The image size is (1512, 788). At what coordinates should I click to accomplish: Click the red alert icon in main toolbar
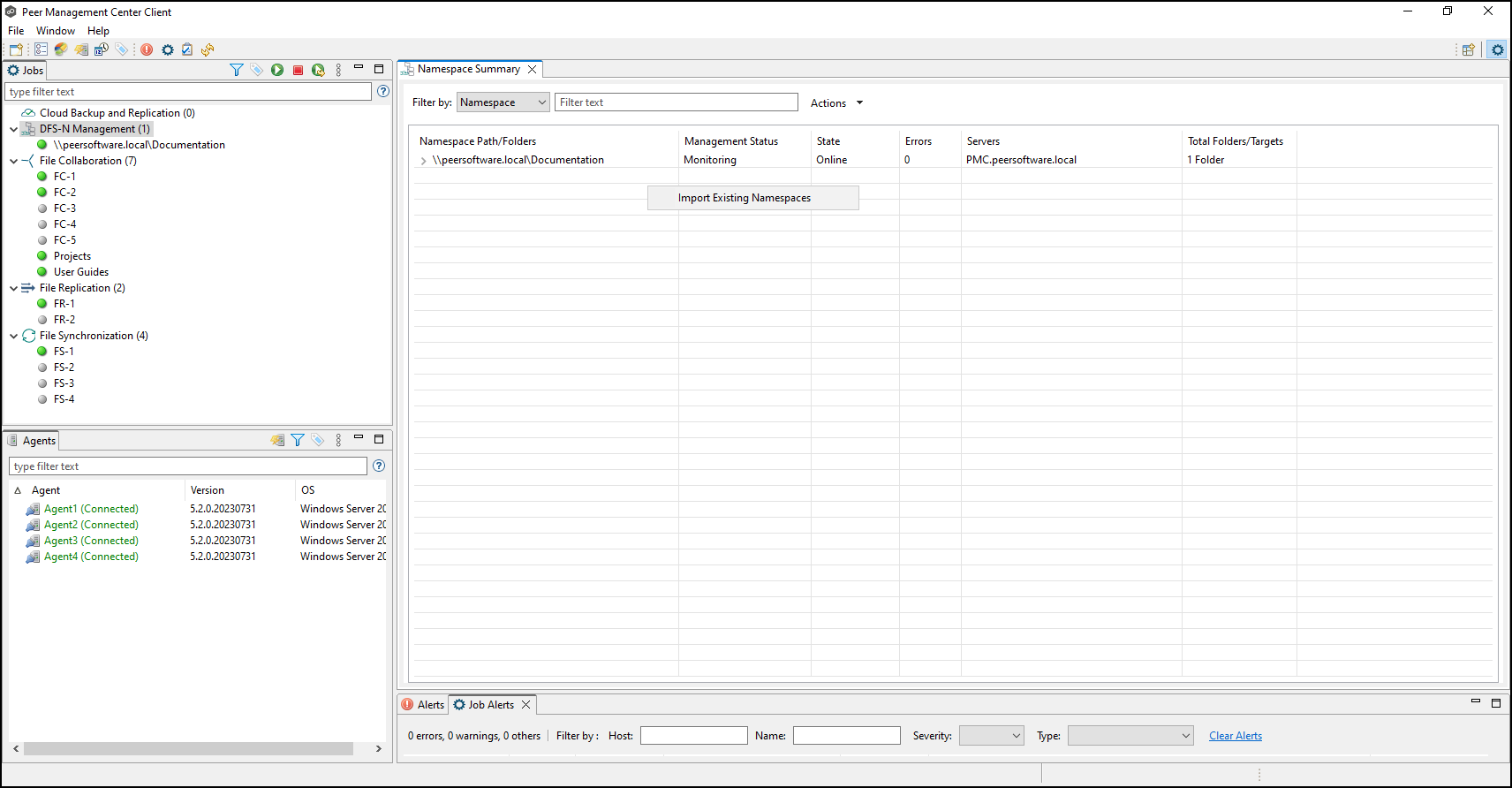click(147, 49)
